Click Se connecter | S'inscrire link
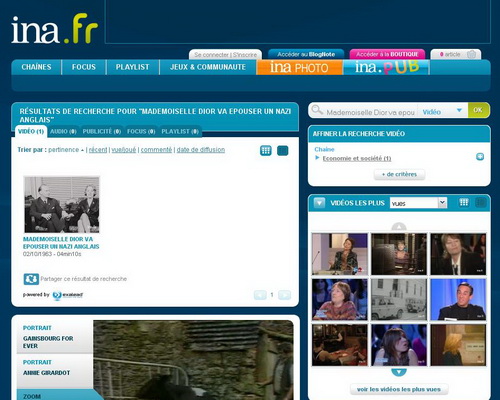 pyautogui.click(x=226, y=55)
